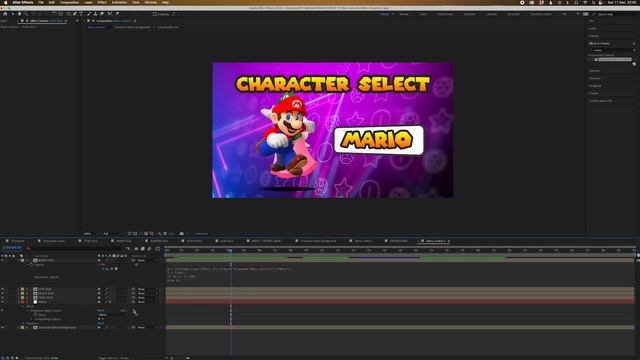Viewport: 640px width, 360px height.
Task: Toggle the Dropdown Menu Control fx switch
Action: point(2,311)
